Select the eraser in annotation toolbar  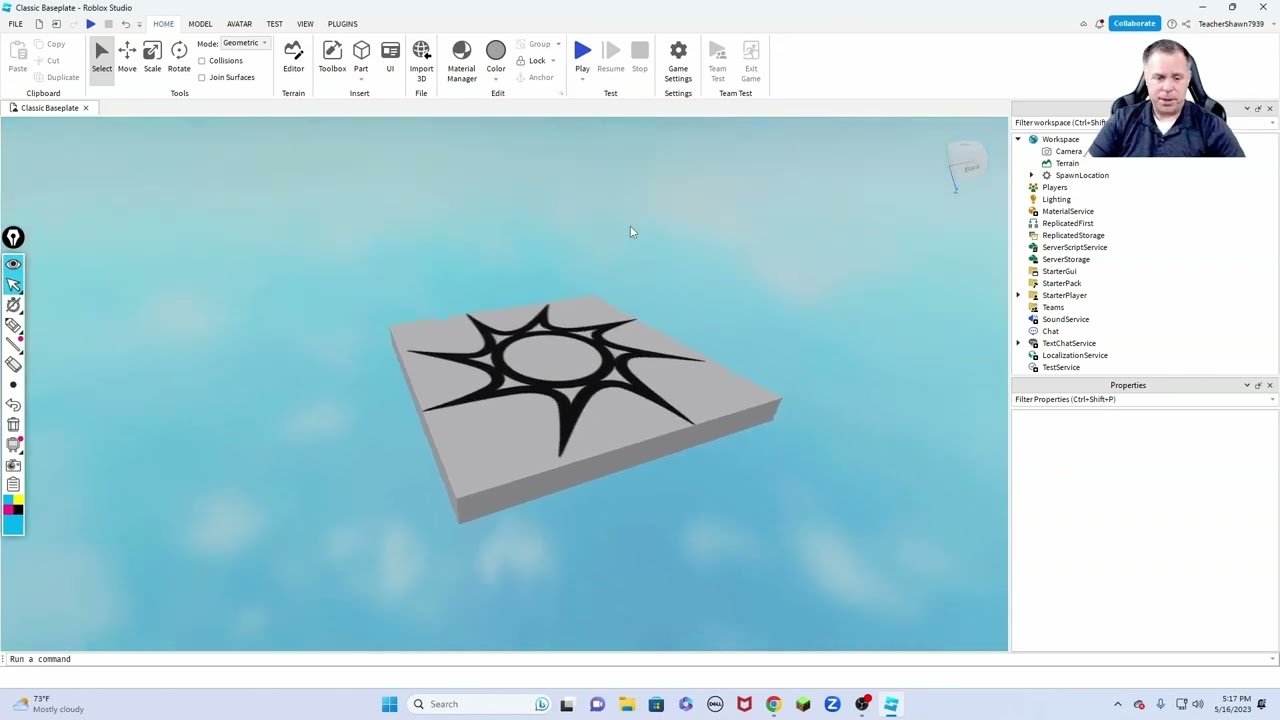(x=13, y=365)
